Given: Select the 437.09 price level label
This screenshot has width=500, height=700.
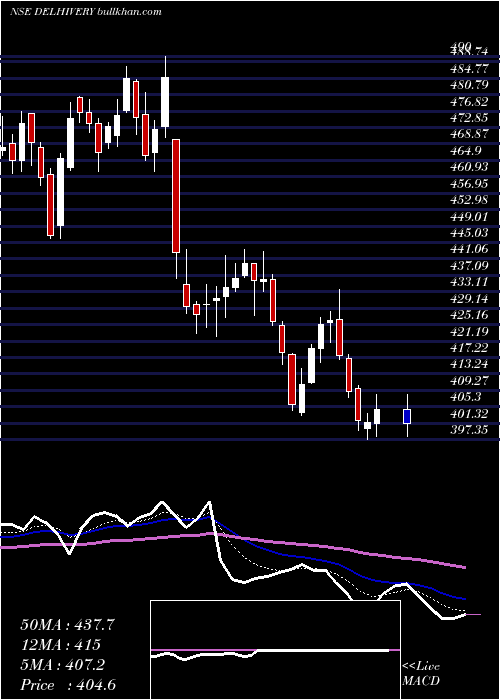Looking at the screenshot, I should pos(469,267).
